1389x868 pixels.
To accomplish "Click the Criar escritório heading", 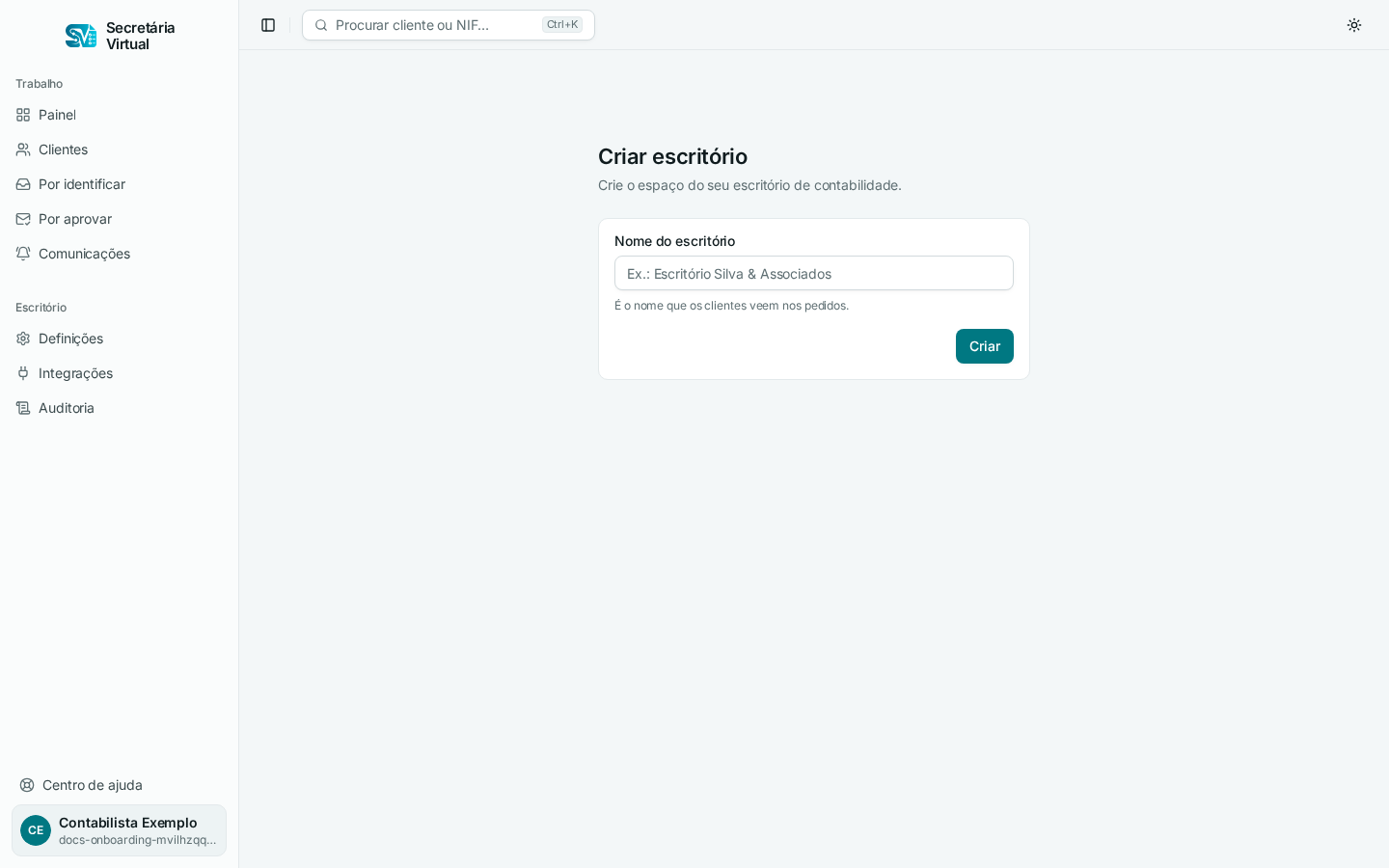I will click(672, 156).
